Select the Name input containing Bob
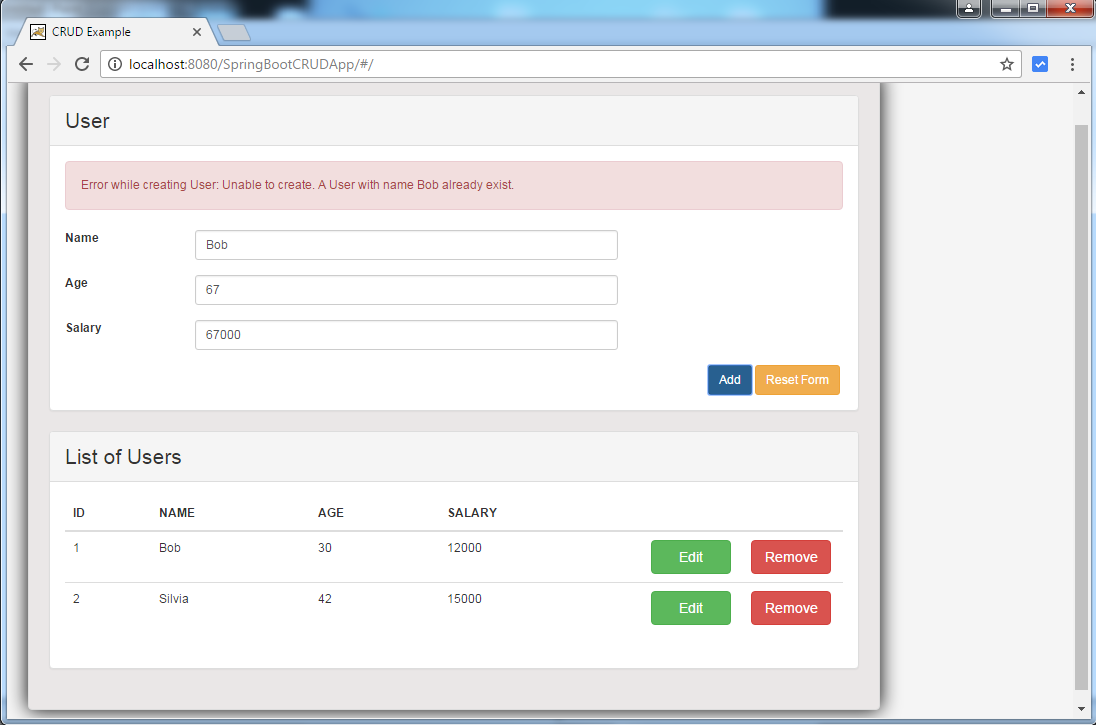The image size is (1096, 725). click(x=405, y=245)
